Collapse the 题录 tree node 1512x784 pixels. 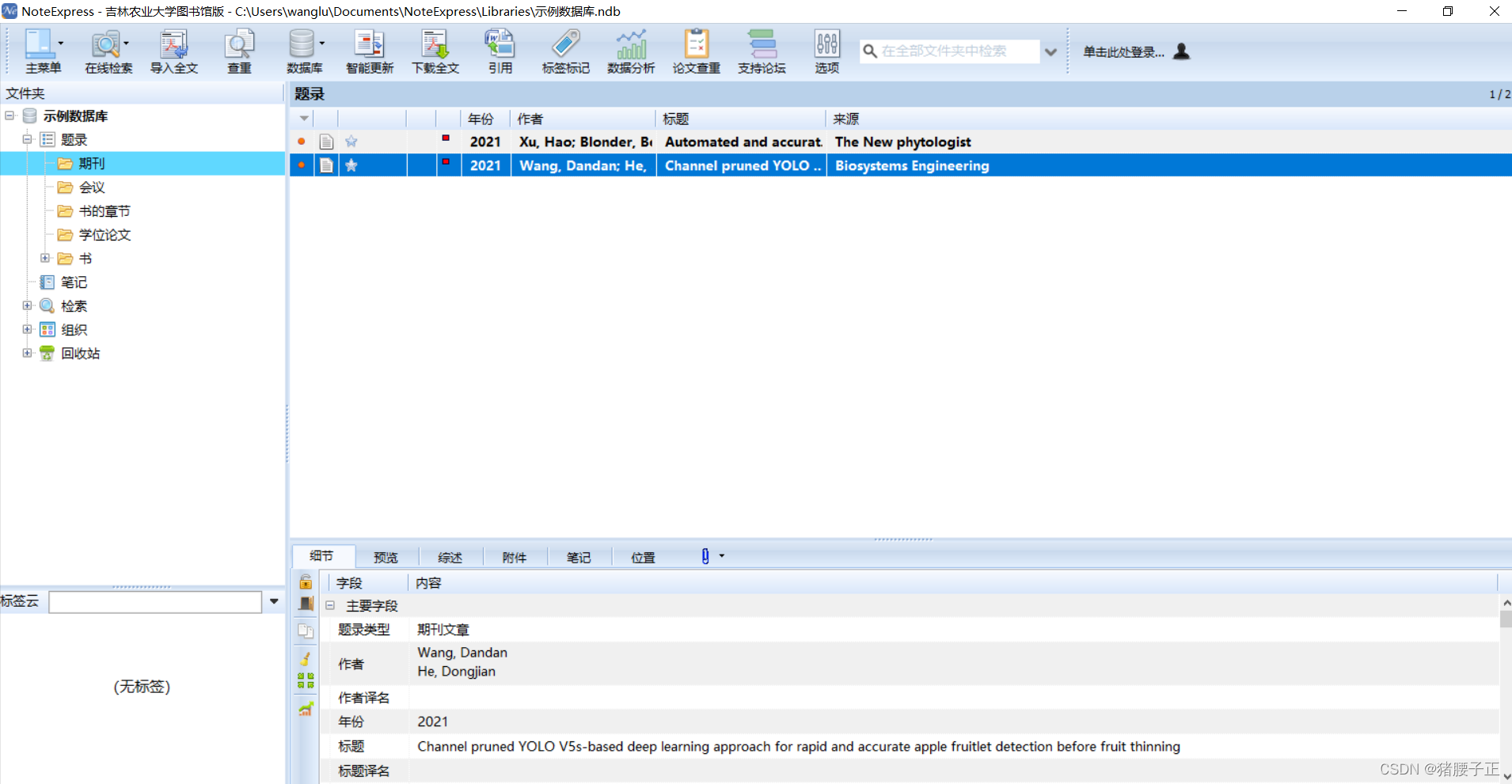tap(27, 139)
